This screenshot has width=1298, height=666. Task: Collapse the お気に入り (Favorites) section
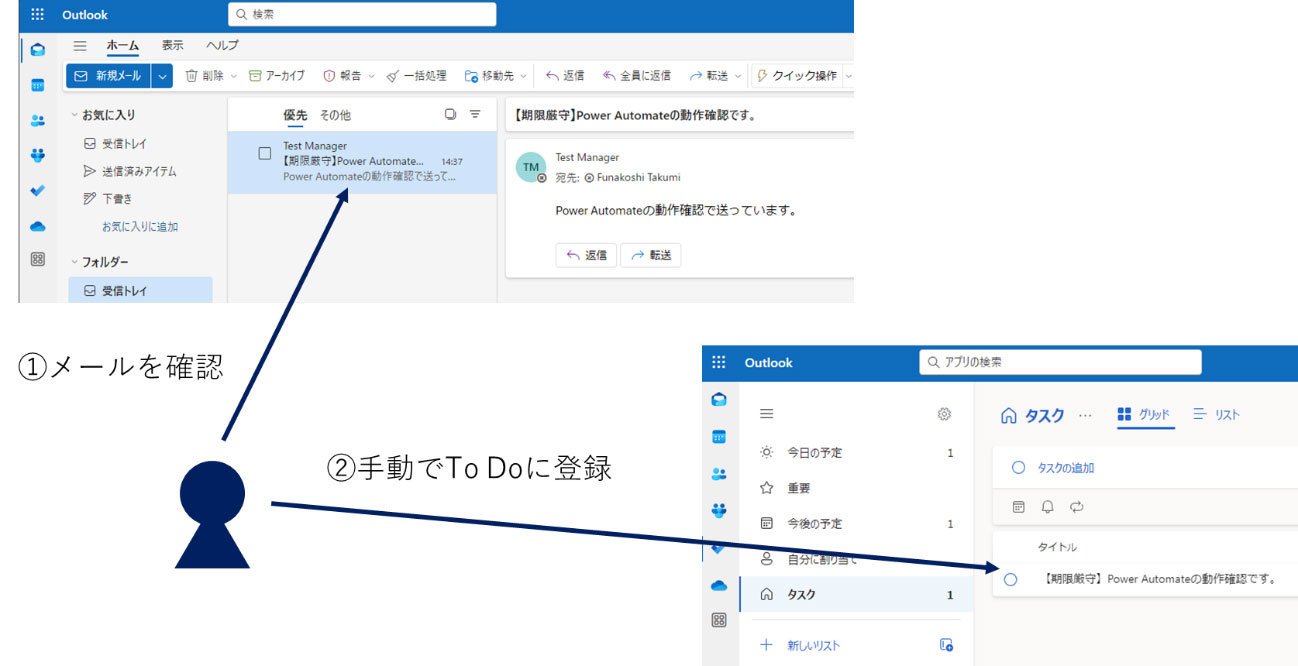click(x=74, y=115)
